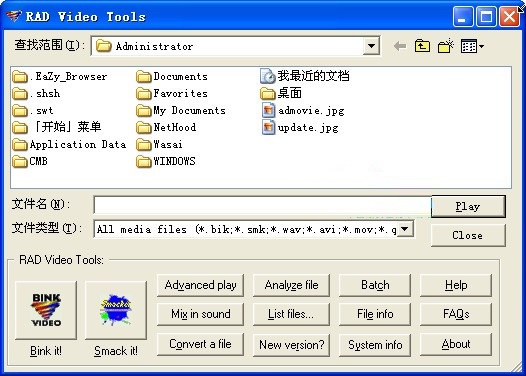Create a new folder icon
Image resolution: width=526 pixels, height=376 pixels.
(x=446, y=46)
